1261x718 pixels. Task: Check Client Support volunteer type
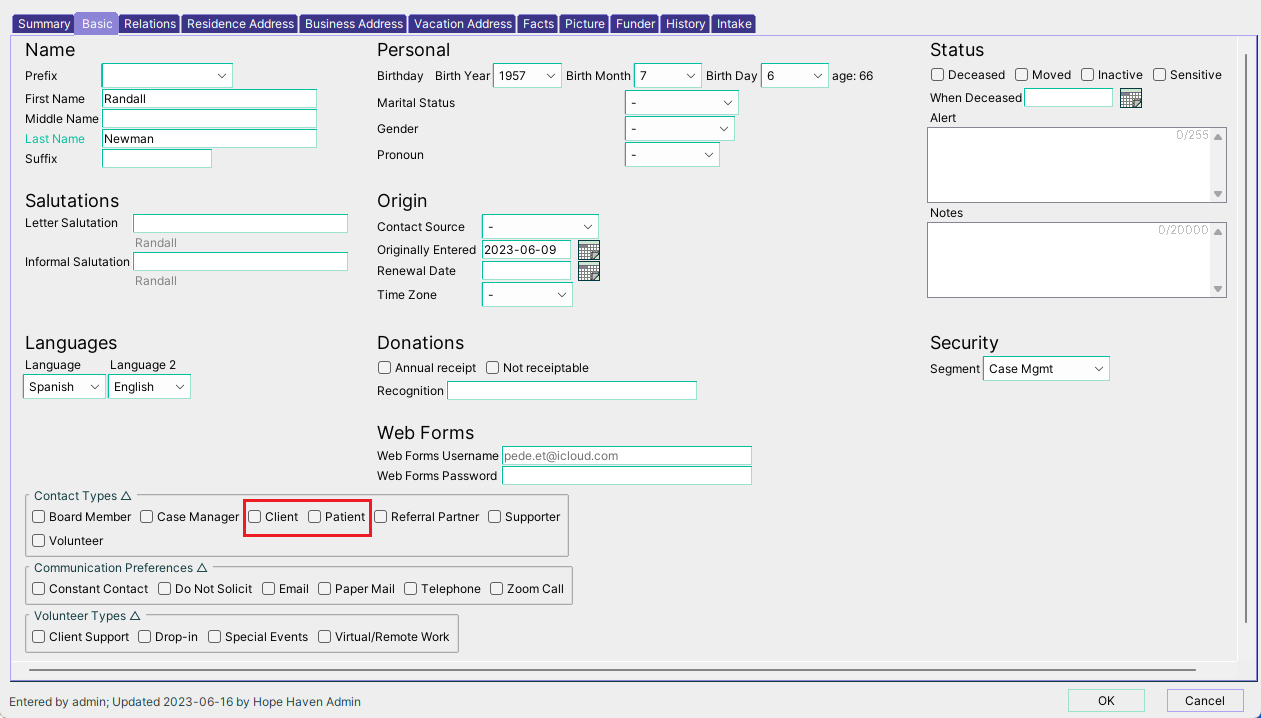tap(39, 637)
